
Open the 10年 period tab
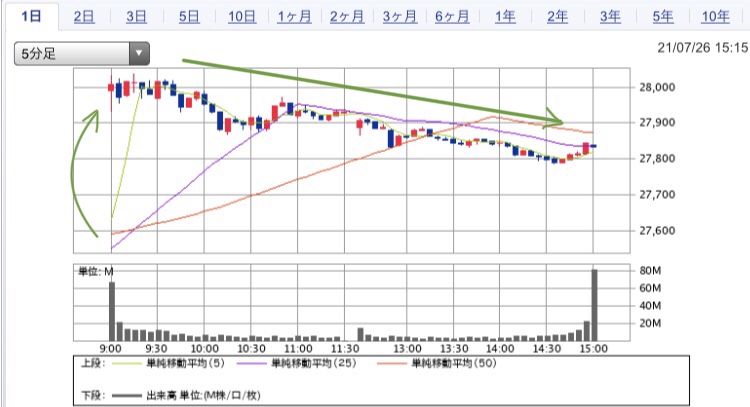(715, 17)
